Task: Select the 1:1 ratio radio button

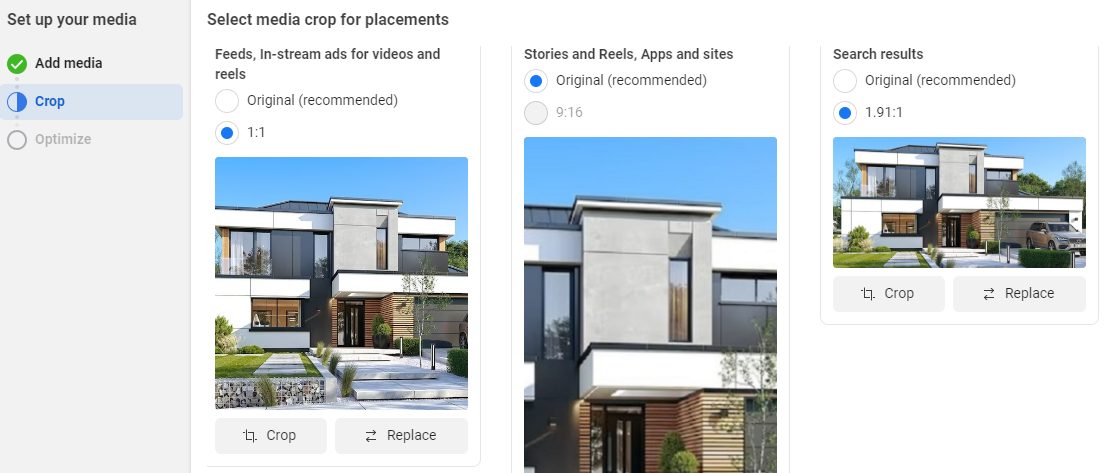Action: coord(227,133)
